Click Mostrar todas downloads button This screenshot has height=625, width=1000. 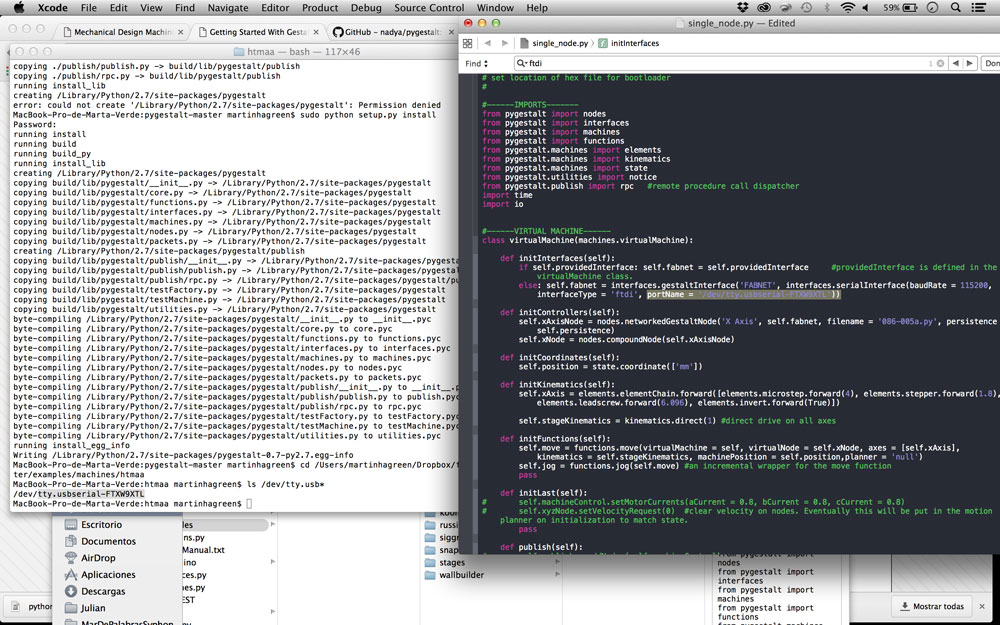(931, 607)
